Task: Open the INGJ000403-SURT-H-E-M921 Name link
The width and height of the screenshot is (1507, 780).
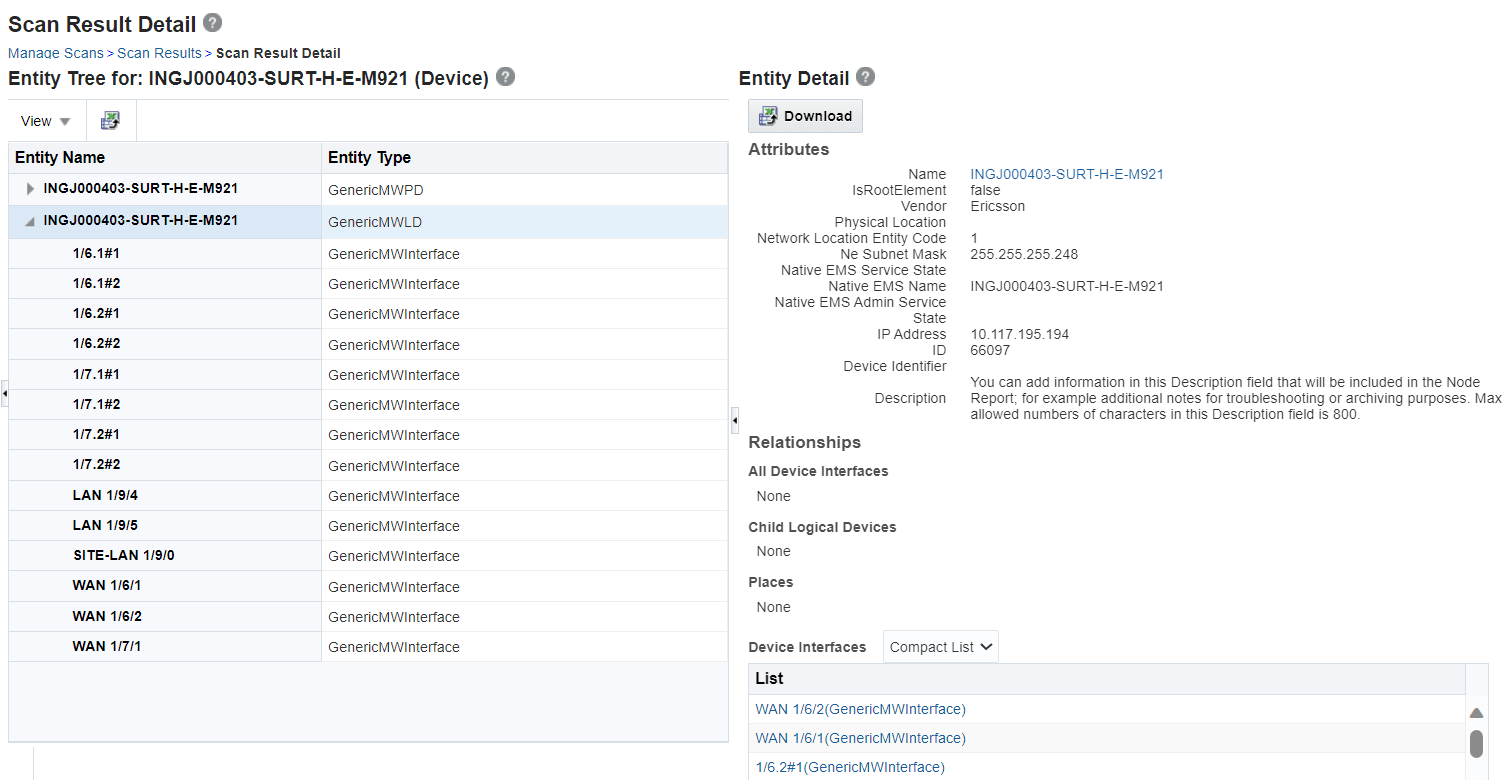Action: click(1067, 174)
